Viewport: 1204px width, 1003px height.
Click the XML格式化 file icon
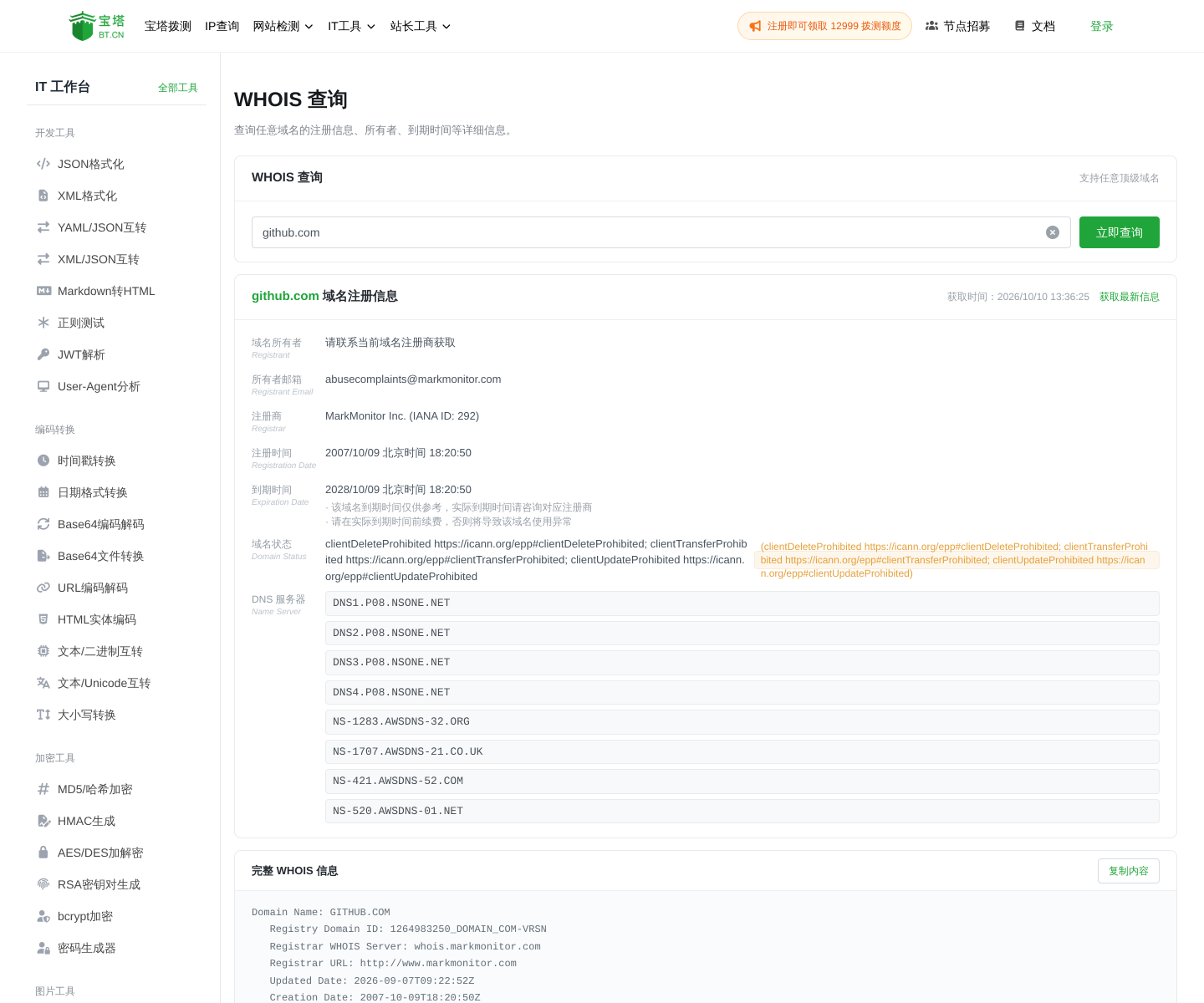click(x=43, y=196)
